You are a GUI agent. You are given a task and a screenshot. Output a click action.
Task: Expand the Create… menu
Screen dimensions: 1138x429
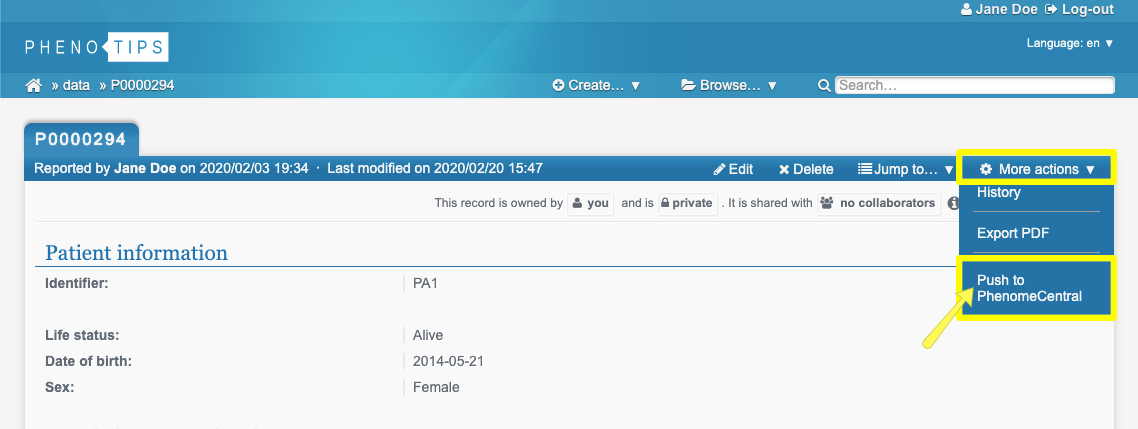[597, 86]
